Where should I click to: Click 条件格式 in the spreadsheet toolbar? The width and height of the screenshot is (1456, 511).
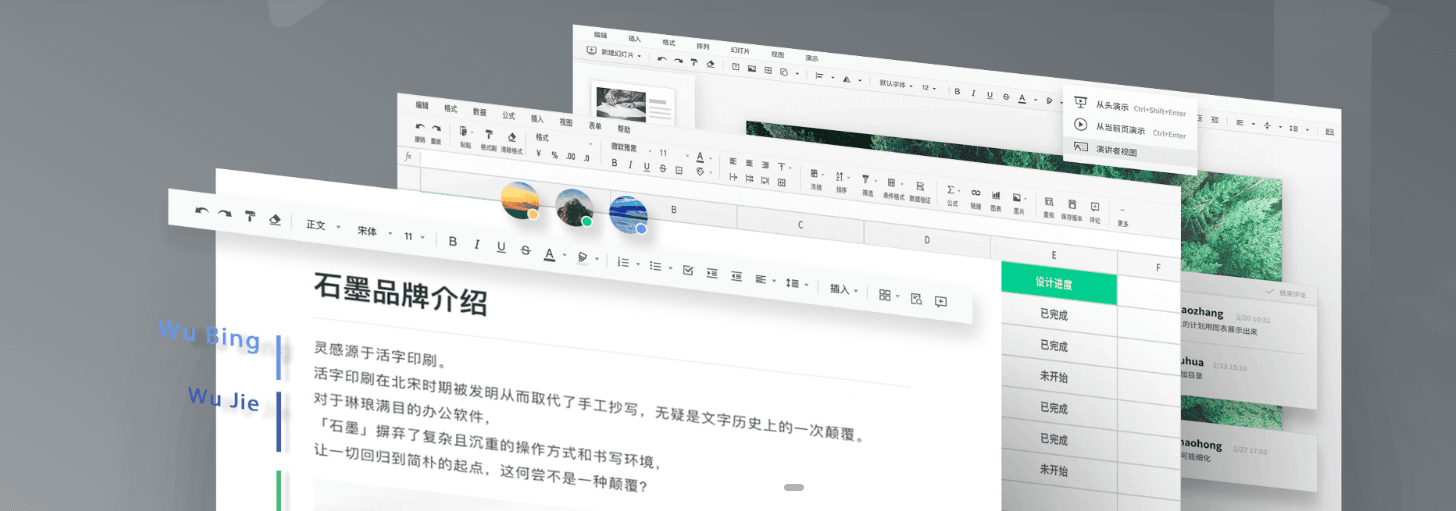(894, 190)
